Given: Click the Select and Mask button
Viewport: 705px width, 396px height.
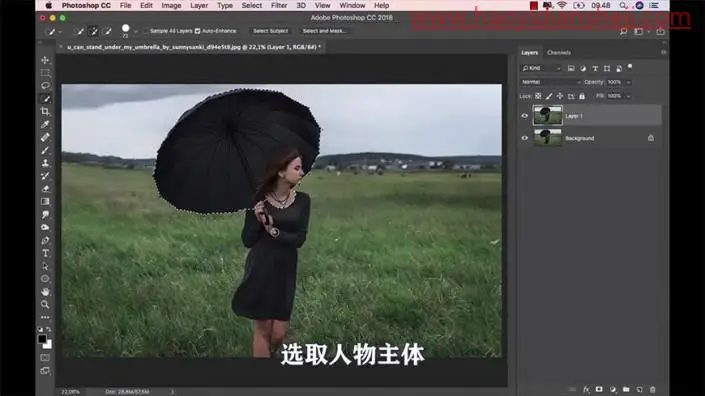Looking at the screenshot, I should pyautogui.click(x=324, y=31).
